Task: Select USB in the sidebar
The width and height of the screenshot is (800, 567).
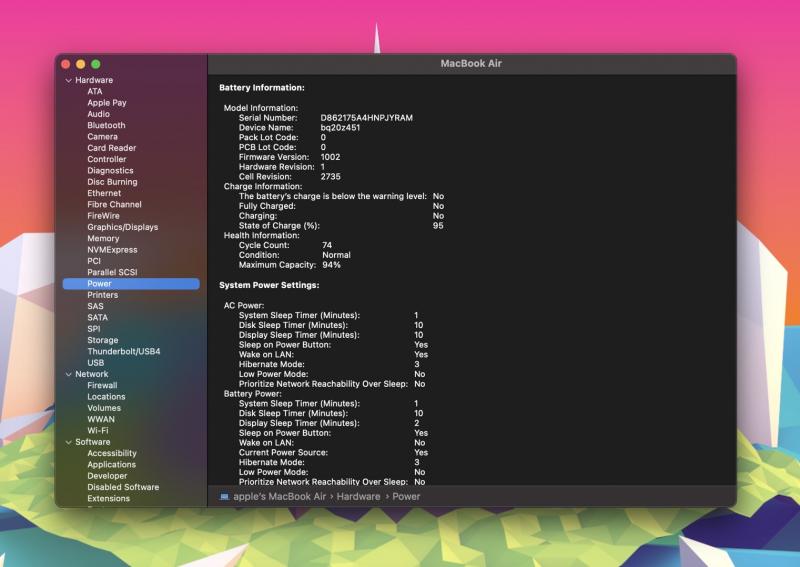Action: coord(95,363)
